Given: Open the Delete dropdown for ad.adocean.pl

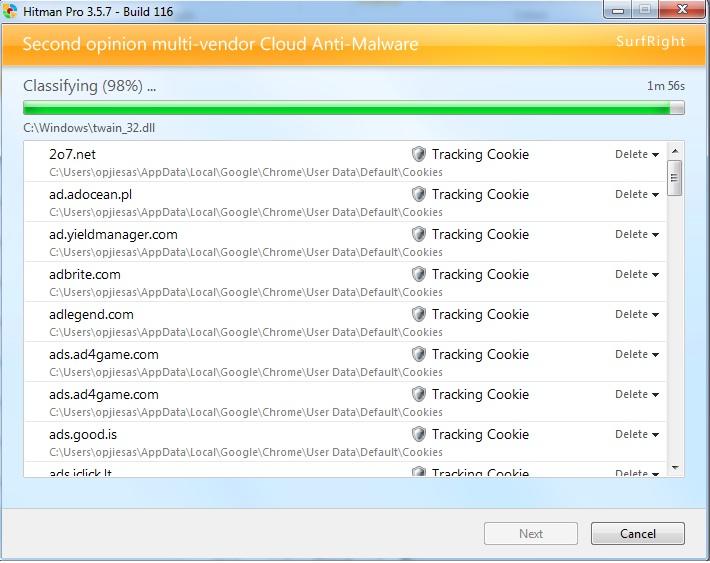Looking at the screenshot, I should (637, 194).
